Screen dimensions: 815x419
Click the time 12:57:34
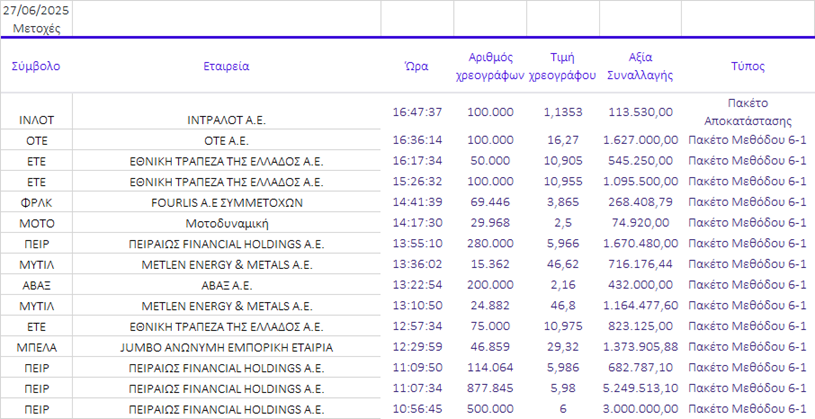[x=417, y=326]
